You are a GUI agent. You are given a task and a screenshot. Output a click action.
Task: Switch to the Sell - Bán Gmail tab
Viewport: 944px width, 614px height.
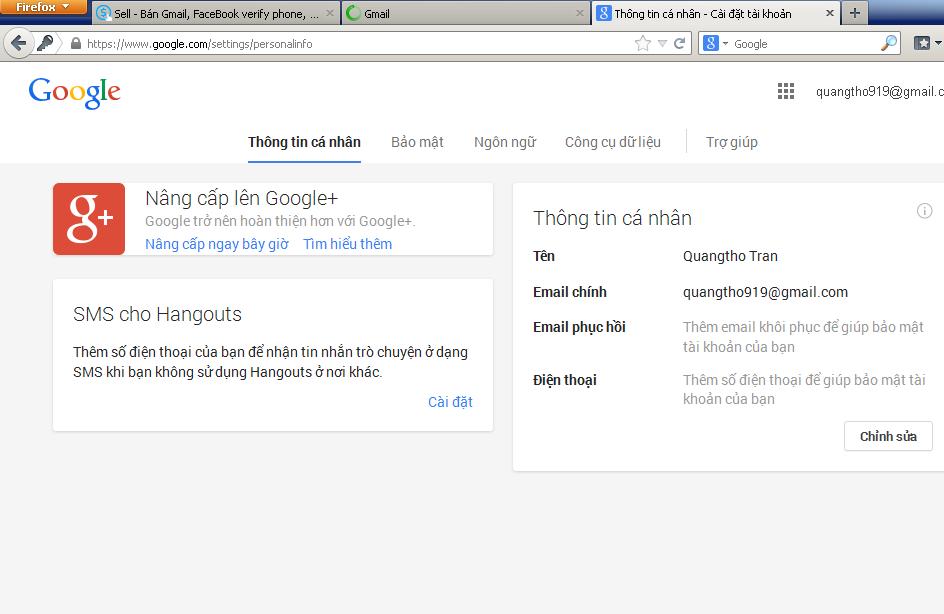(217, 13)
